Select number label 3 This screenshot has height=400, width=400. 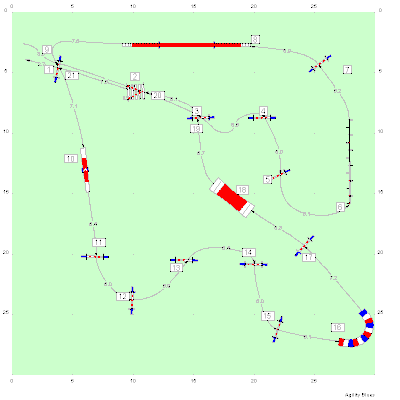(x=197, y=111)
